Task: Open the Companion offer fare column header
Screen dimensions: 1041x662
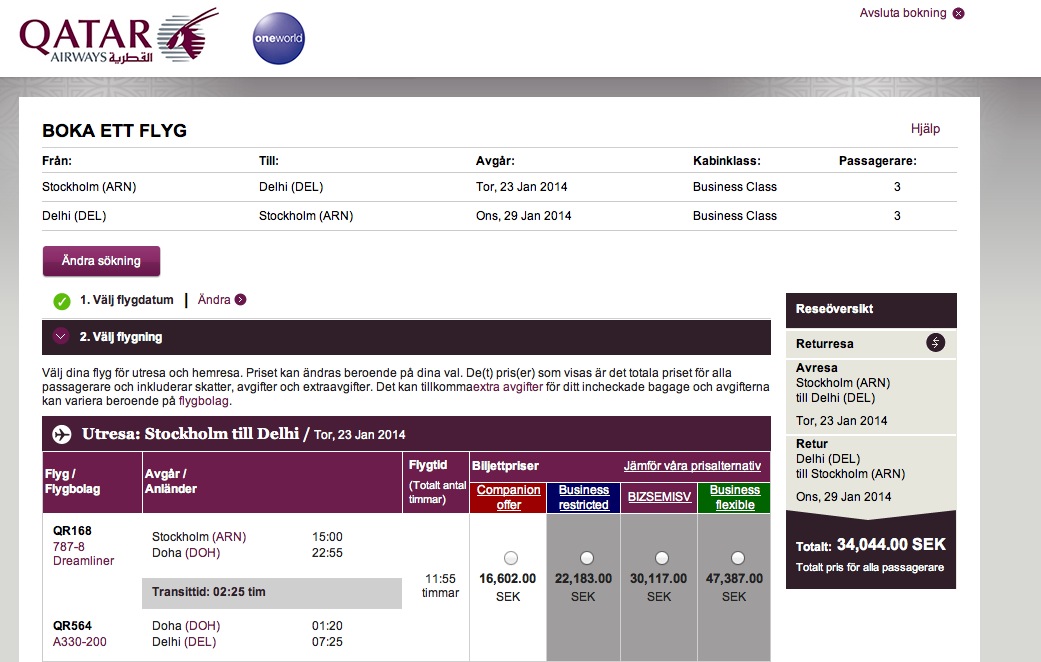Action: pyautogui.click(x=508, y=497)
